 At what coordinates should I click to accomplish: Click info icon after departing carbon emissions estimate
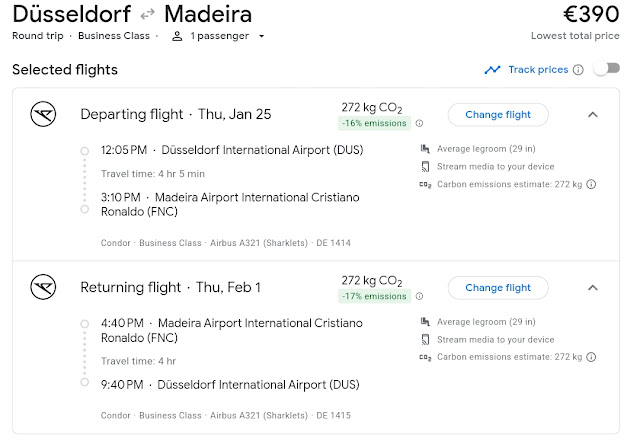tap(592, 184)
